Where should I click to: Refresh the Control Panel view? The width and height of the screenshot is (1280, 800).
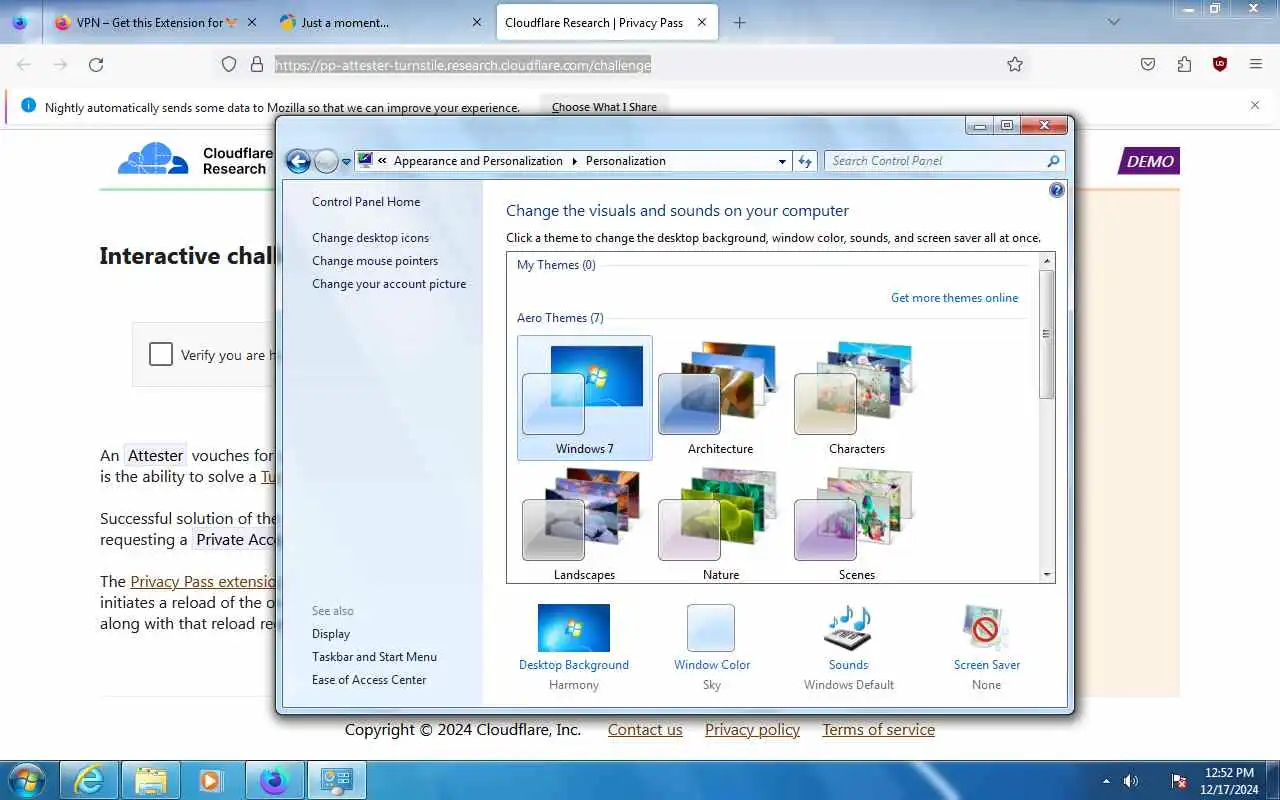click(x=805, y=161)
